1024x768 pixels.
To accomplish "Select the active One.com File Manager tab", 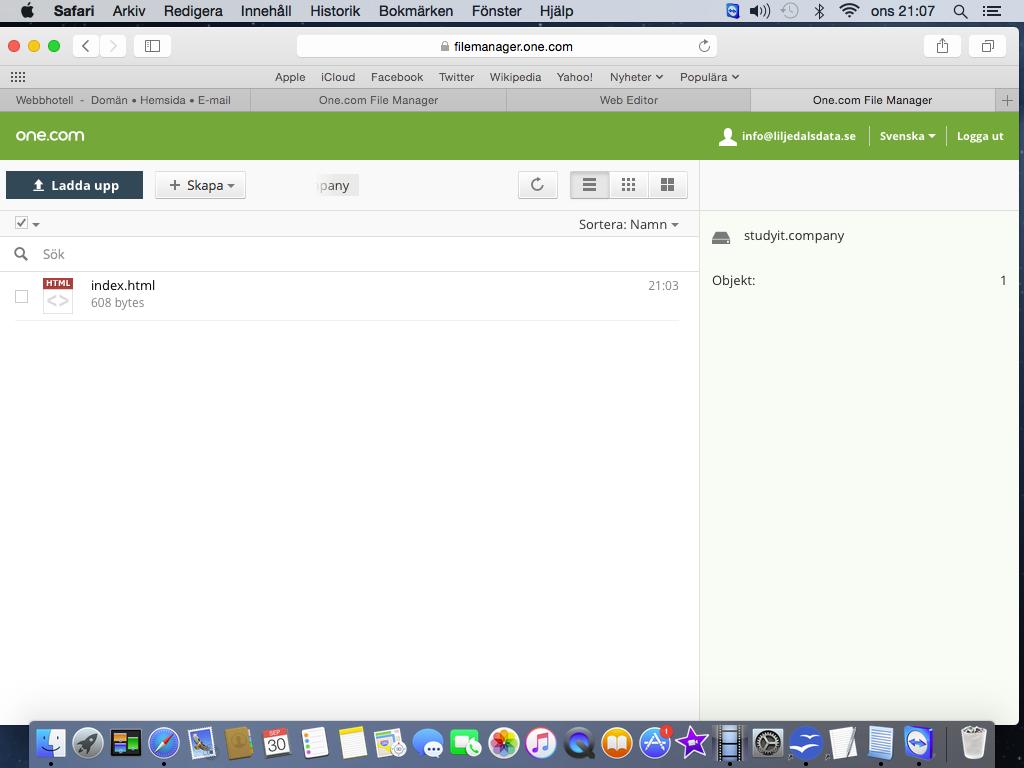I will 872,100.
